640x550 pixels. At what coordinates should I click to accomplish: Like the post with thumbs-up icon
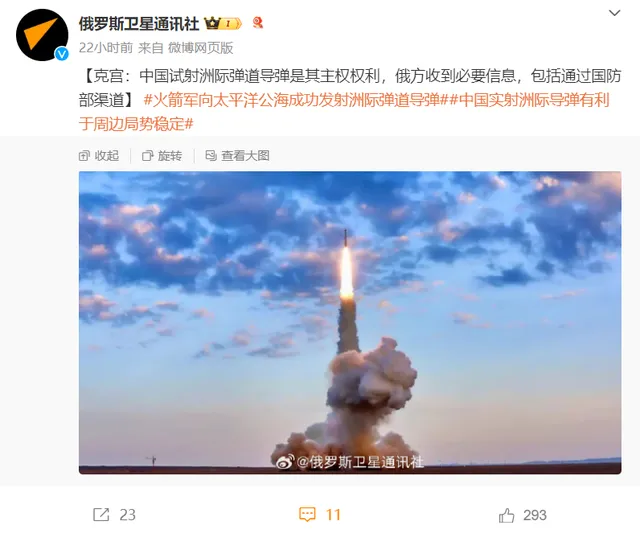point(507,515)
